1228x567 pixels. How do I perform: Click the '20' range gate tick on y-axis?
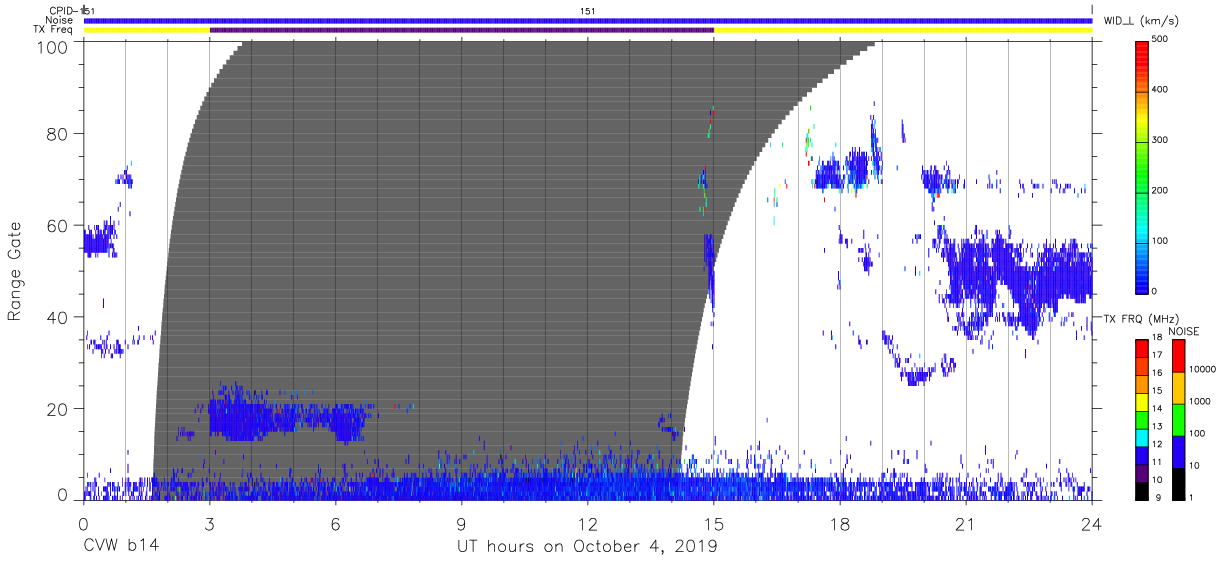coord(57,410)
